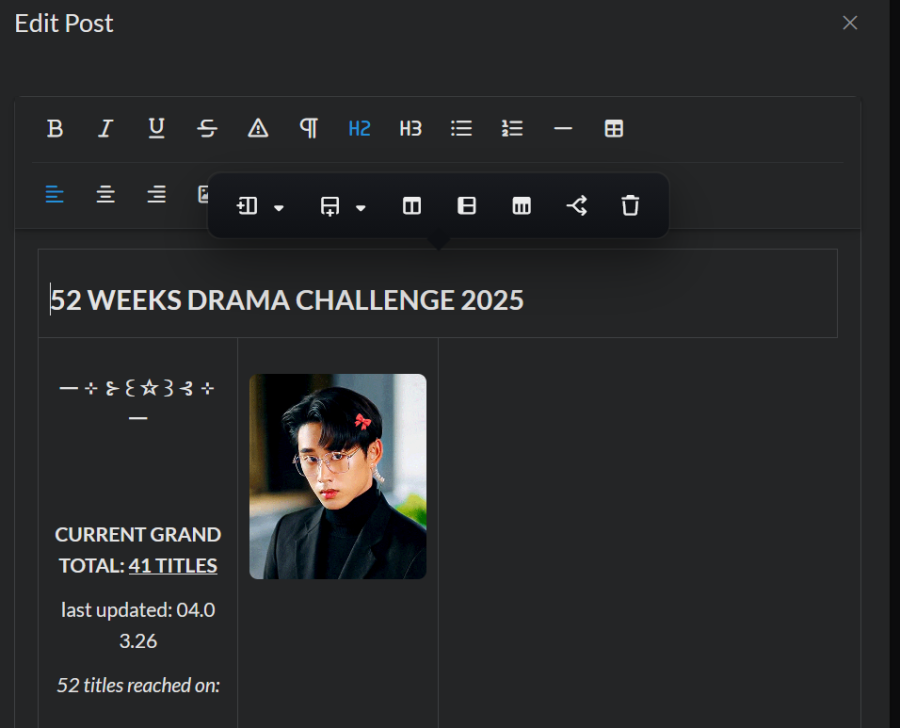Delete the current table

[x=629, y=206]
